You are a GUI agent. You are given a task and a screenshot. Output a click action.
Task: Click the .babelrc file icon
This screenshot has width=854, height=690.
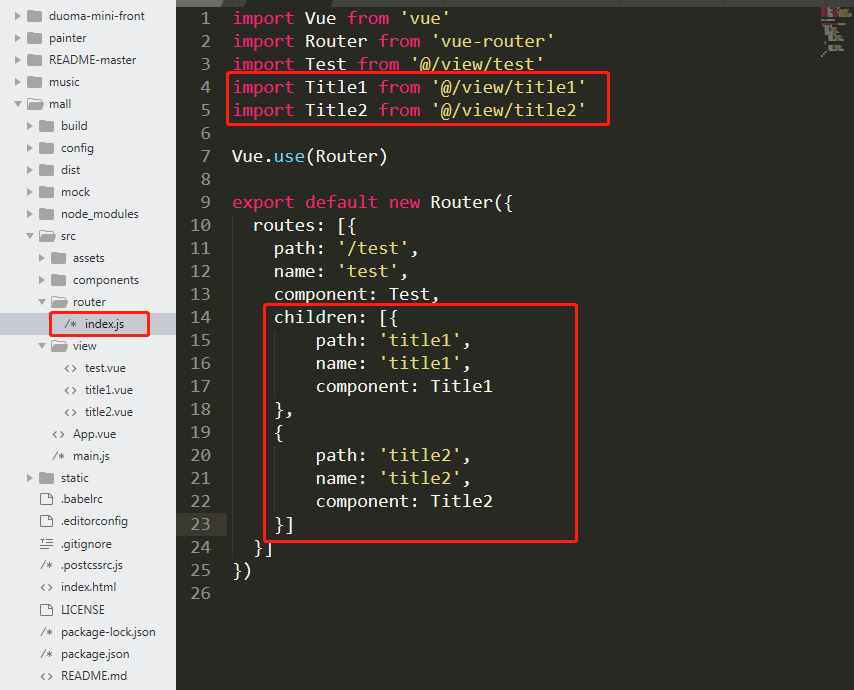click(x=45, y=499)
